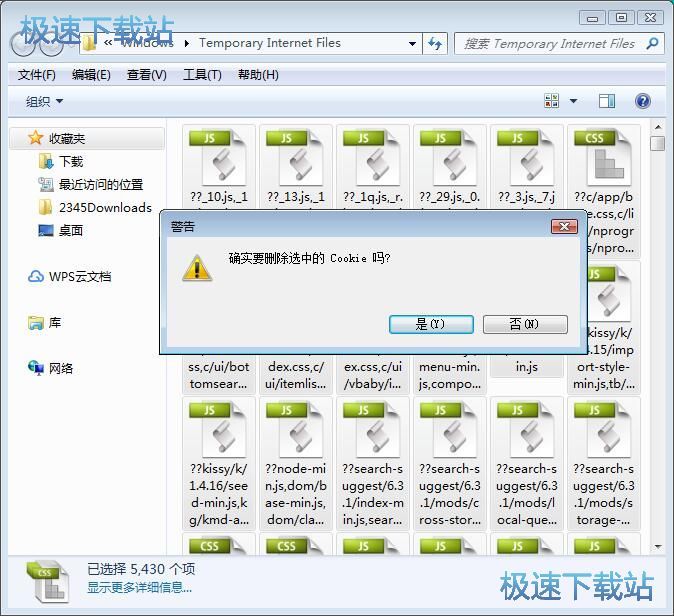This screenshot has width=674, height=616.
Task: Select the ??_3.js,_7.j file icon
Action: pyautogui.click(x=525, y=158)
